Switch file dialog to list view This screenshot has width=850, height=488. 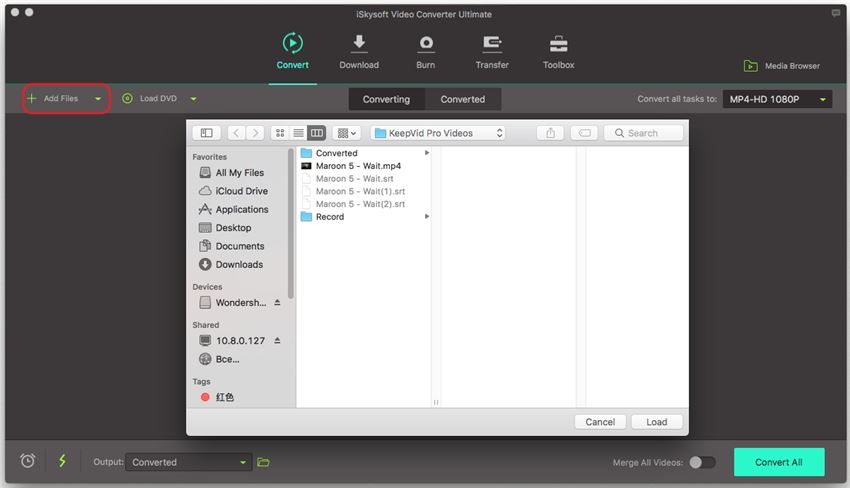[298, 133]
